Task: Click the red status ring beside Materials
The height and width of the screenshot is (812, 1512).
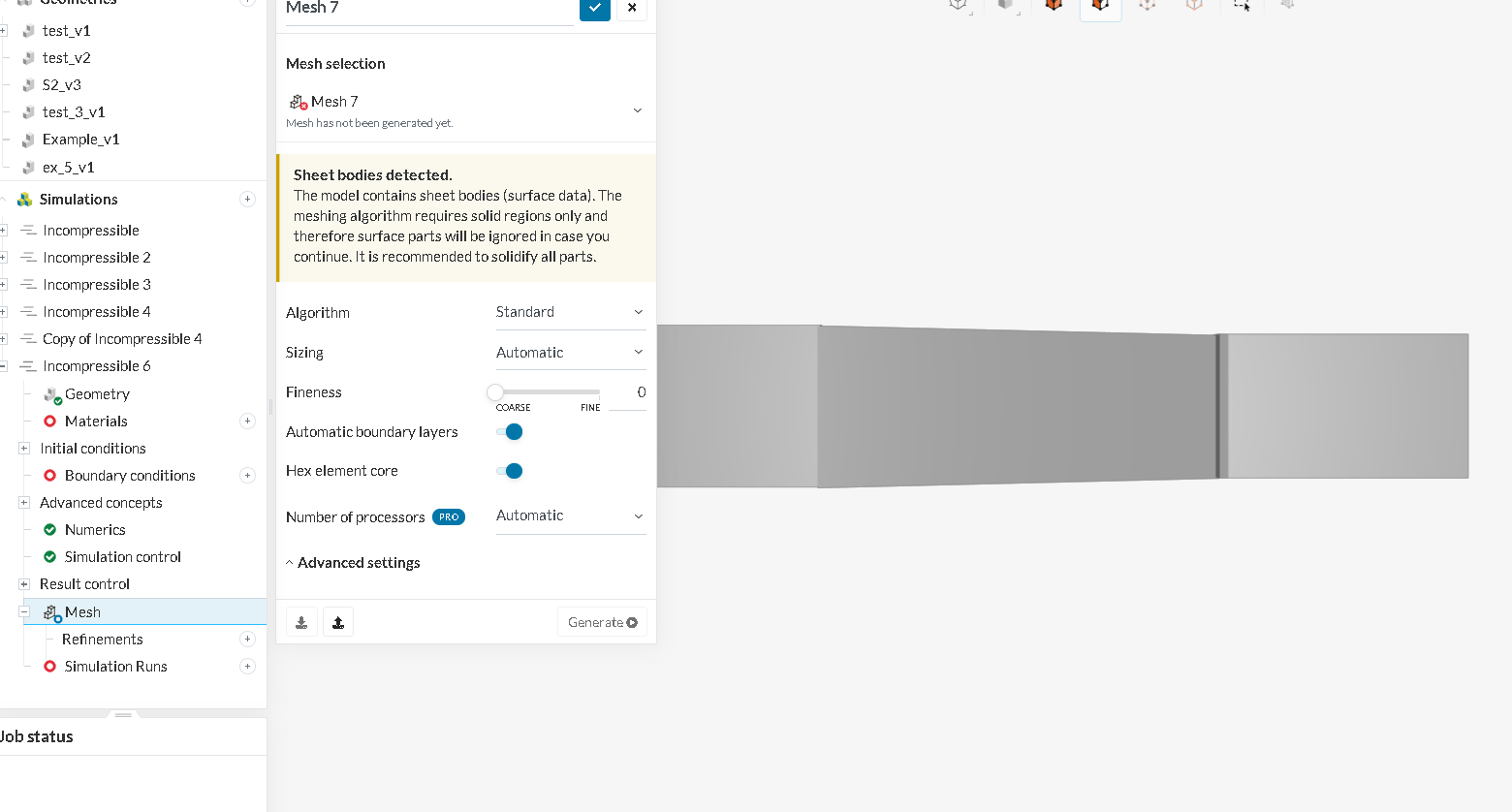Action: coord(50,421)
